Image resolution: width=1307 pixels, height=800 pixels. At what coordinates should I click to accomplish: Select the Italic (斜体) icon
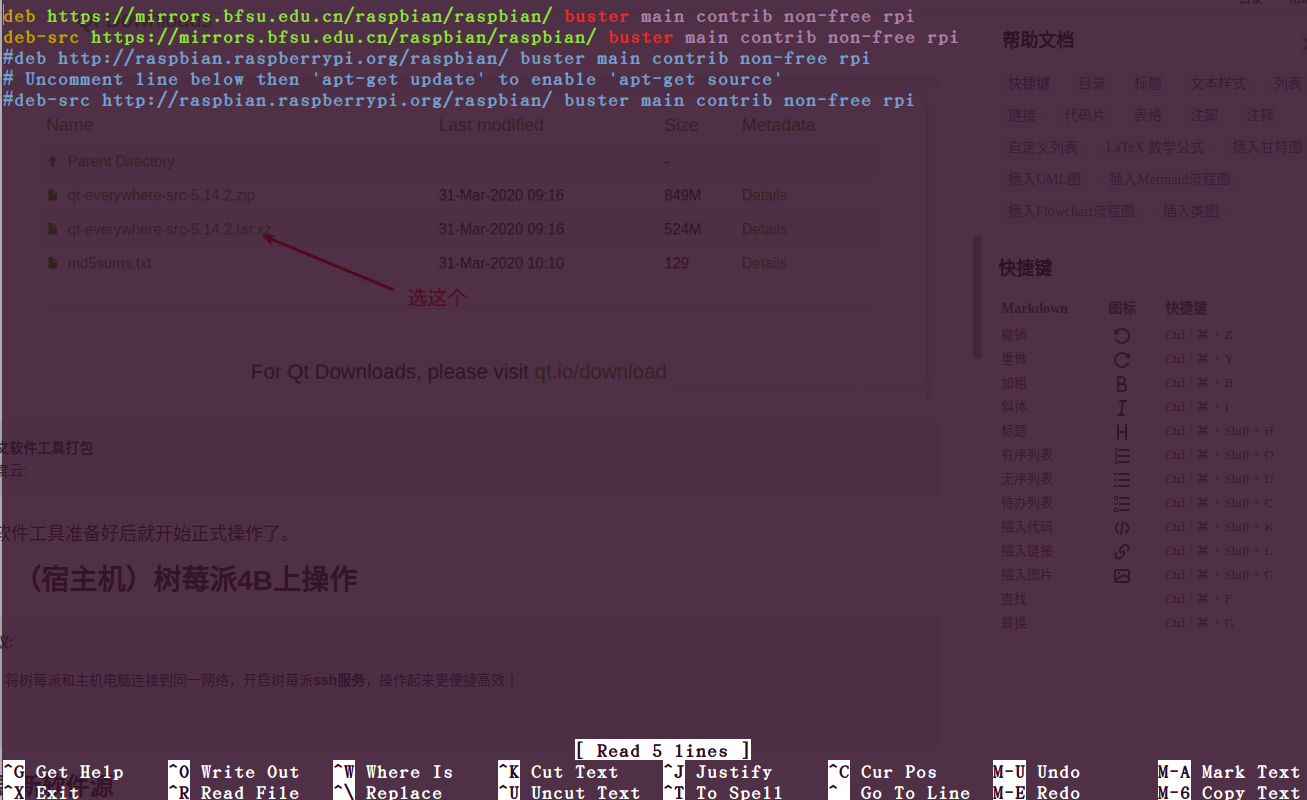[x=1122, y=406]
